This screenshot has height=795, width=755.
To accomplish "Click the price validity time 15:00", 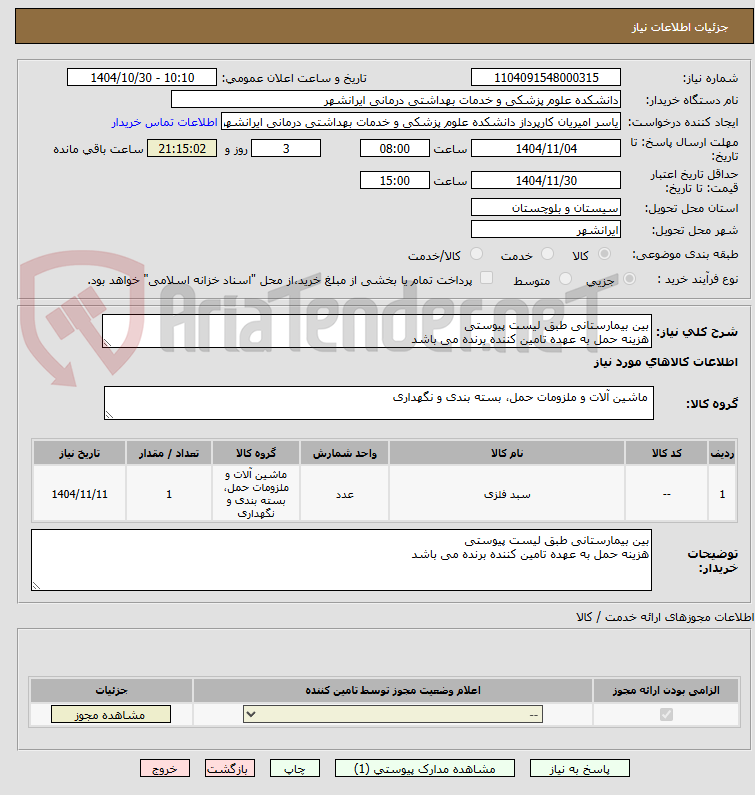I will coord(394,180).
